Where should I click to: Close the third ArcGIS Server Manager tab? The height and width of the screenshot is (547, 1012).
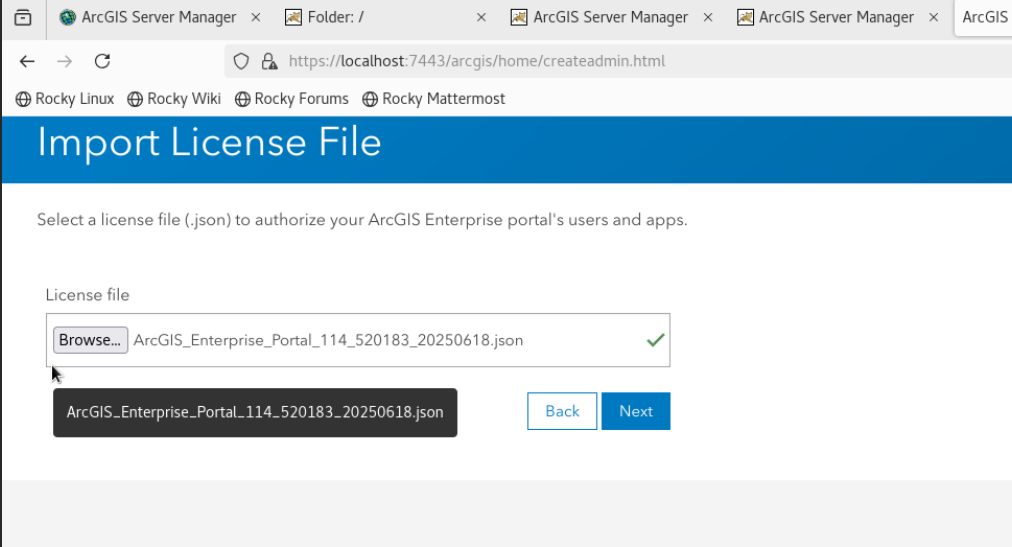click(708, 17)
